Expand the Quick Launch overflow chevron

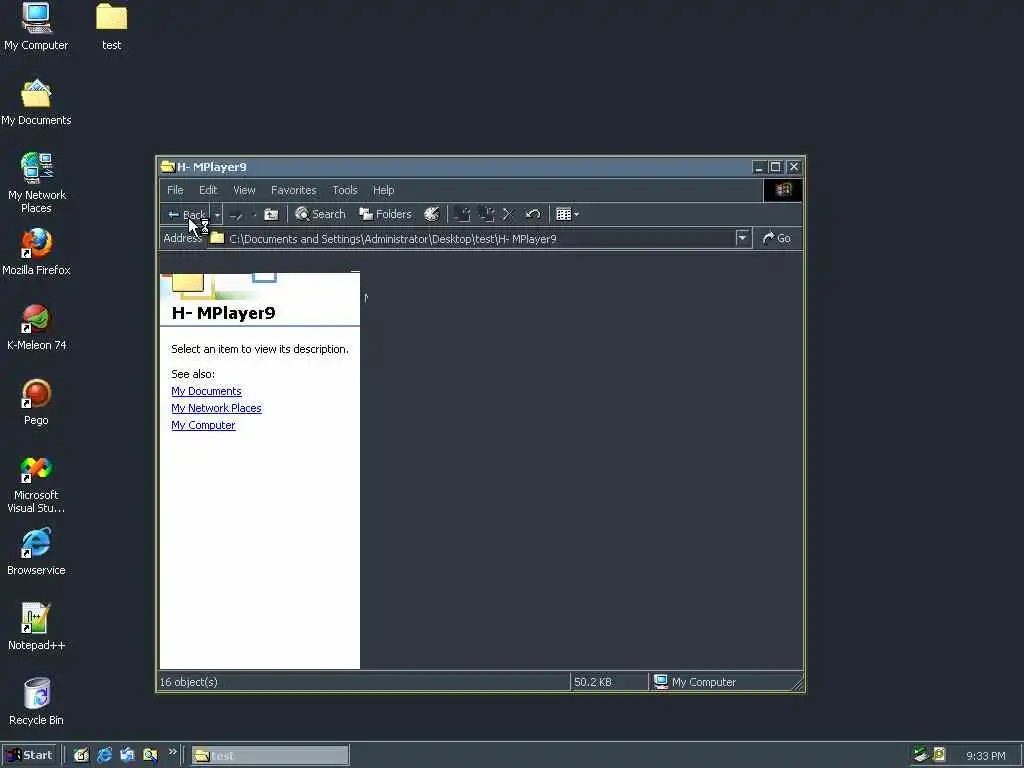(x=172, y=752)
